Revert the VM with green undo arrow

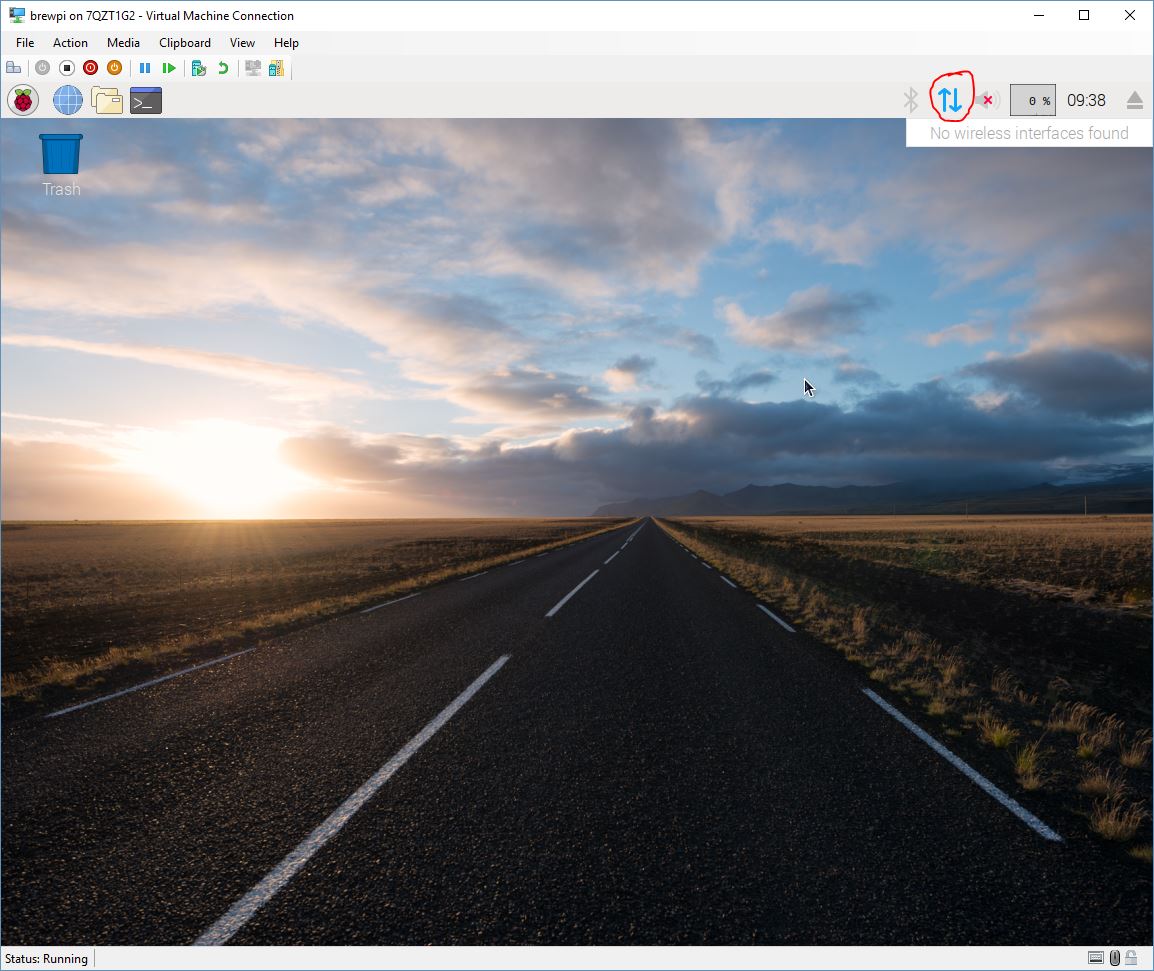(x=223, y=68)
